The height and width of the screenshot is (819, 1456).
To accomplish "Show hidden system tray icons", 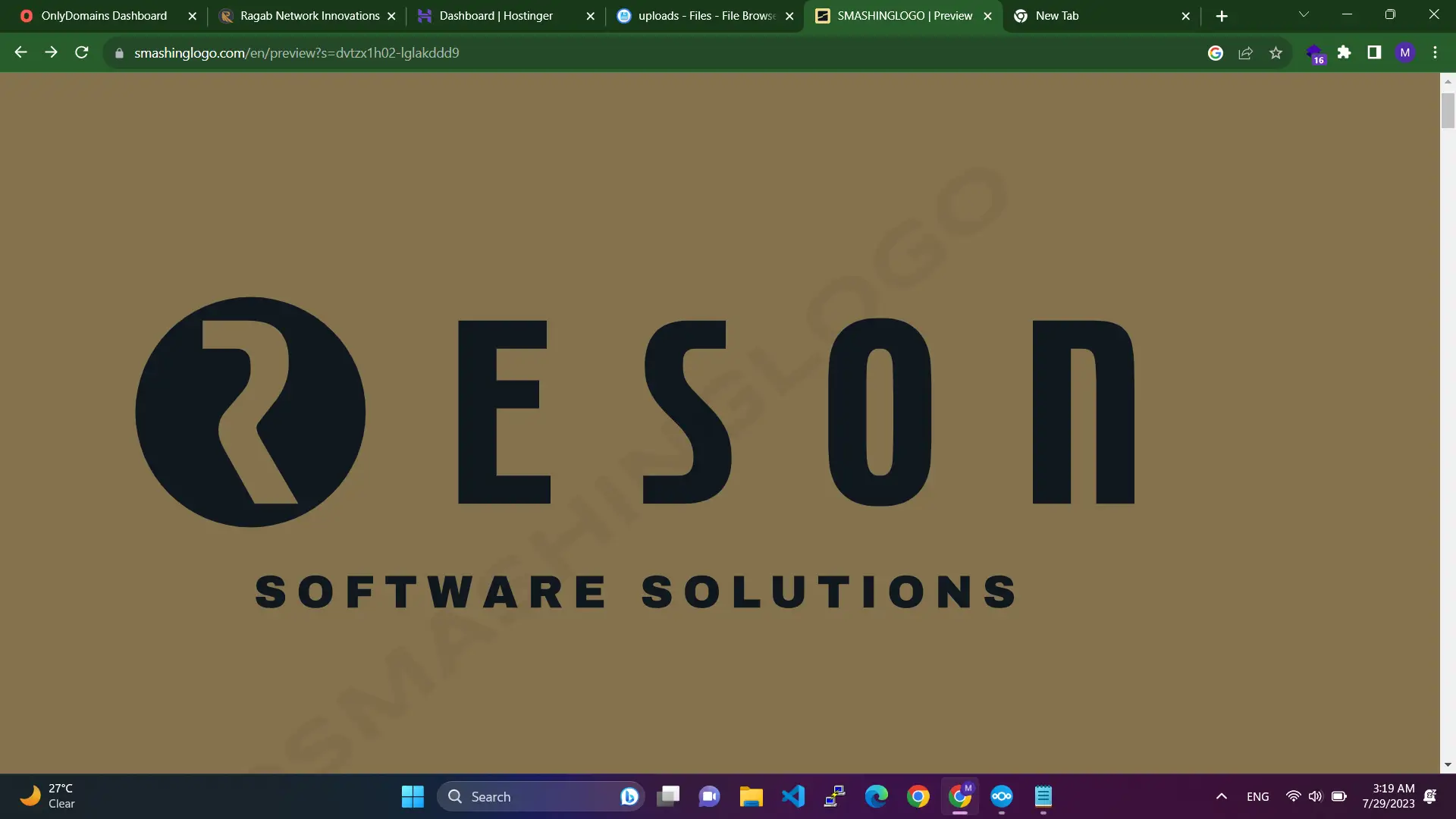I will coord(1221,796).
